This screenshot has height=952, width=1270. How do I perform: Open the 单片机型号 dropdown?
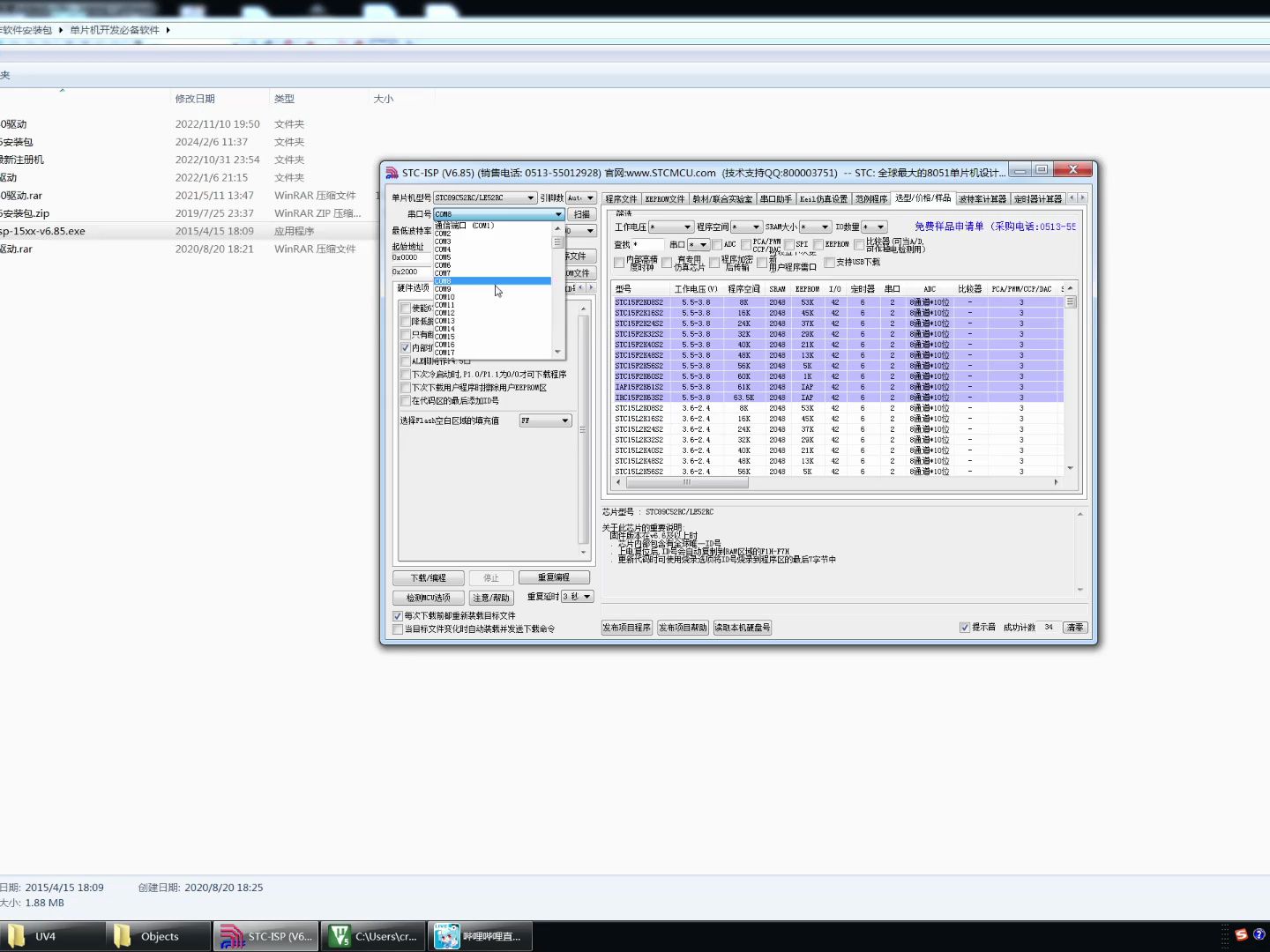(x=485, y=197)
